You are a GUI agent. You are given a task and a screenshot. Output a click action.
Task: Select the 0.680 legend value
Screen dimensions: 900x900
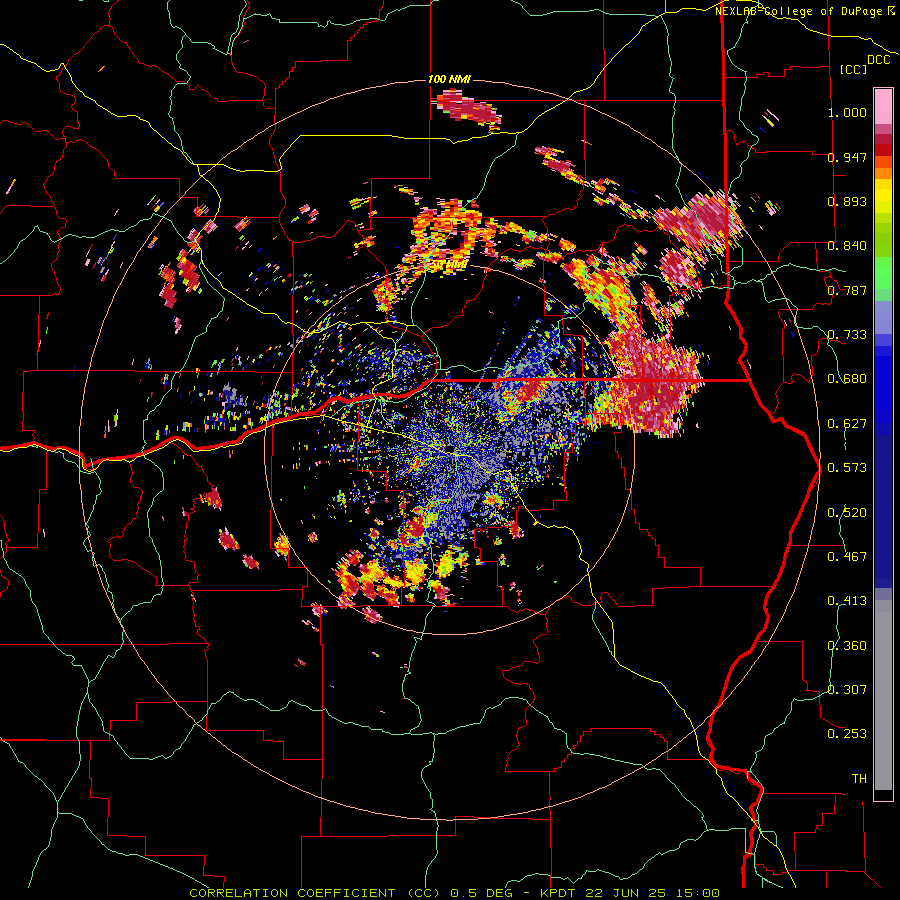click(x=847, y=379)
